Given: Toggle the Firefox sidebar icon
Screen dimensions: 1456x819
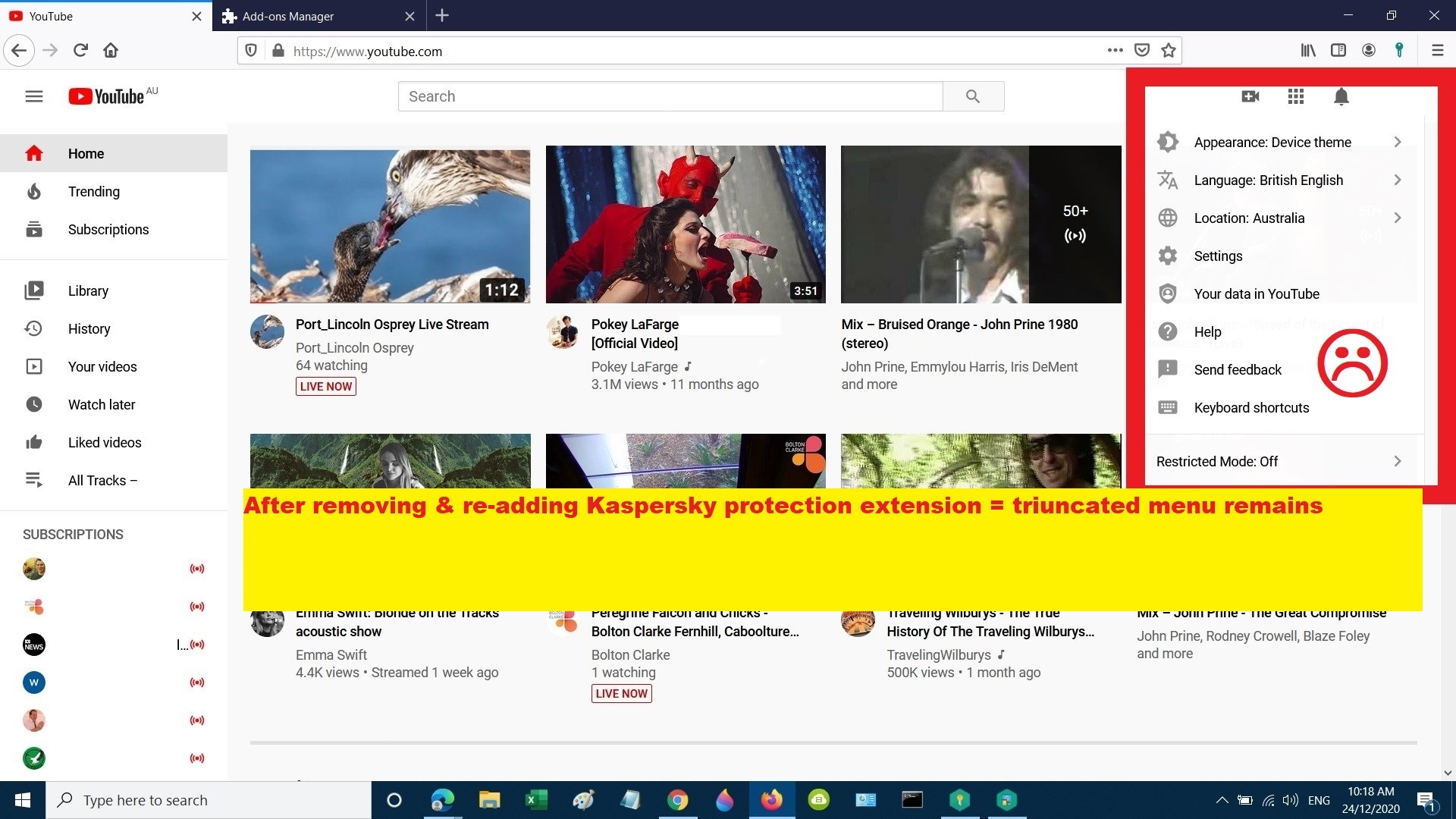Looking at the screenshot, I should point(1338,50).
